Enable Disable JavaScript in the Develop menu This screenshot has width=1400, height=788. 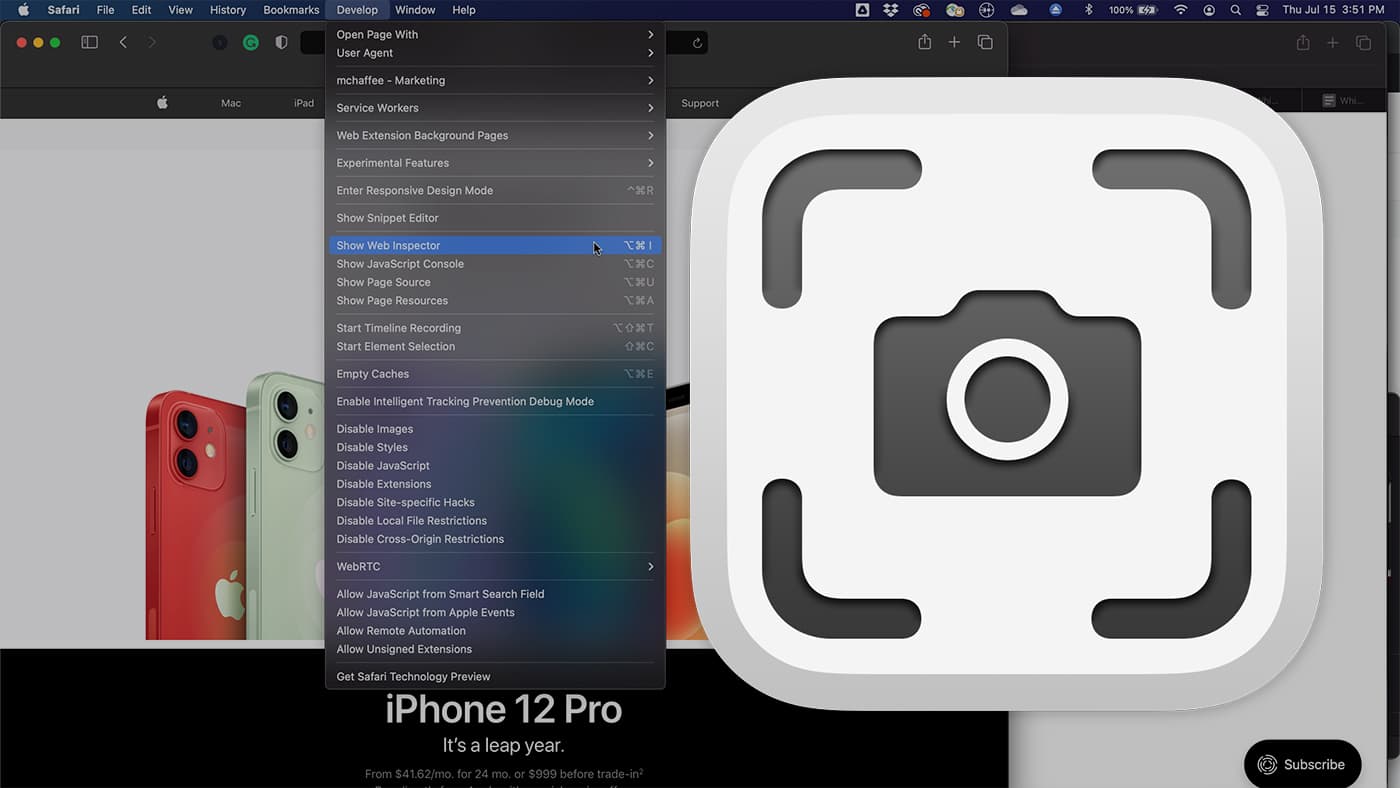[383, 465]
